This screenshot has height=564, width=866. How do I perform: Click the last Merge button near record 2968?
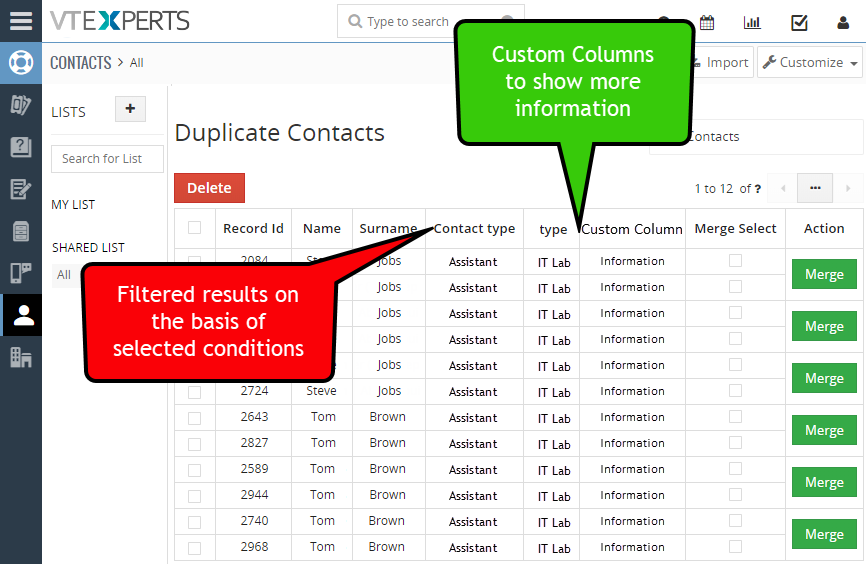pyautogui.click(x=824, y=534)
